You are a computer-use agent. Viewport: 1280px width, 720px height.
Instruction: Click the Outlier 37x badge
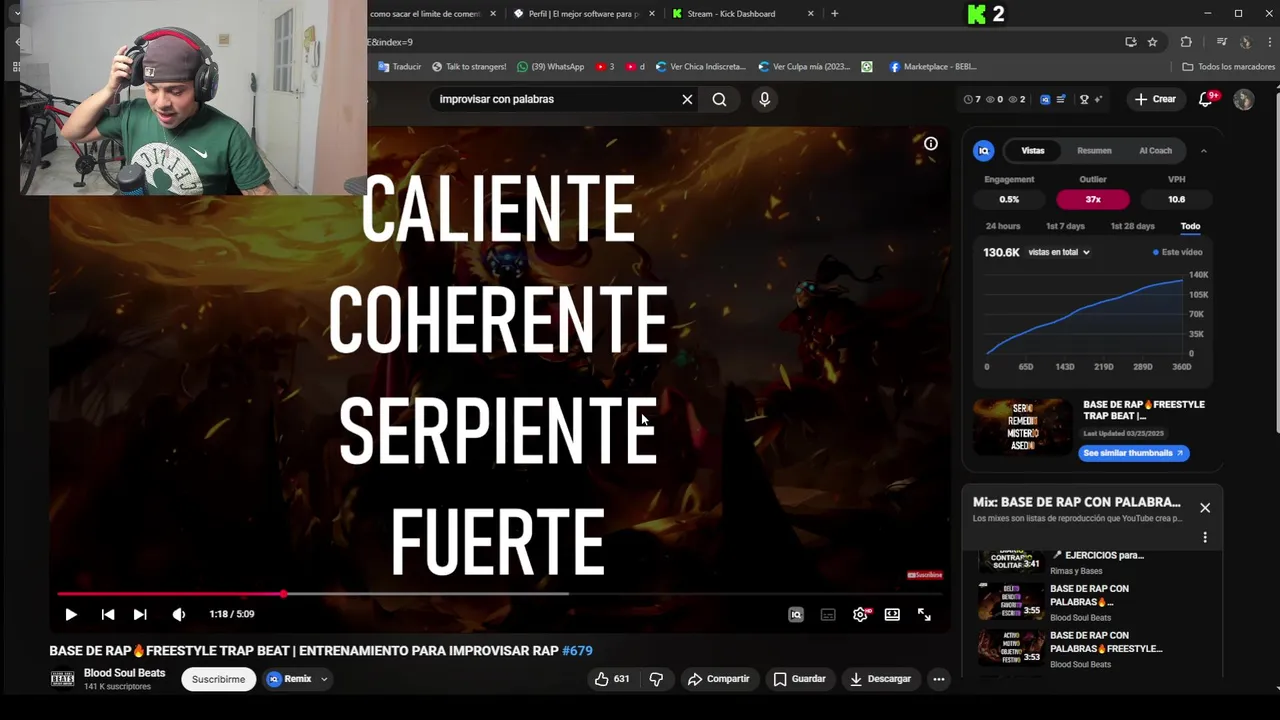pos(1093,199)
